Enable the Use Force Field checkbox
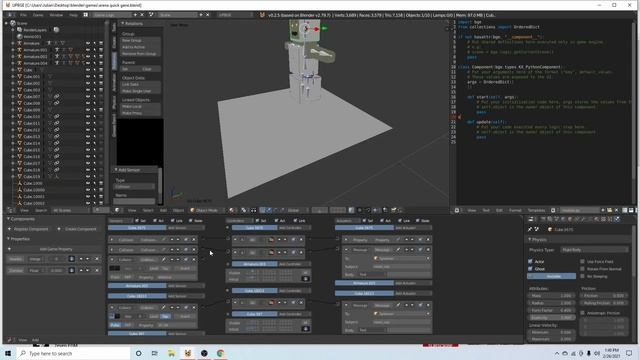 pyautogui.click(x=583, y=261)
